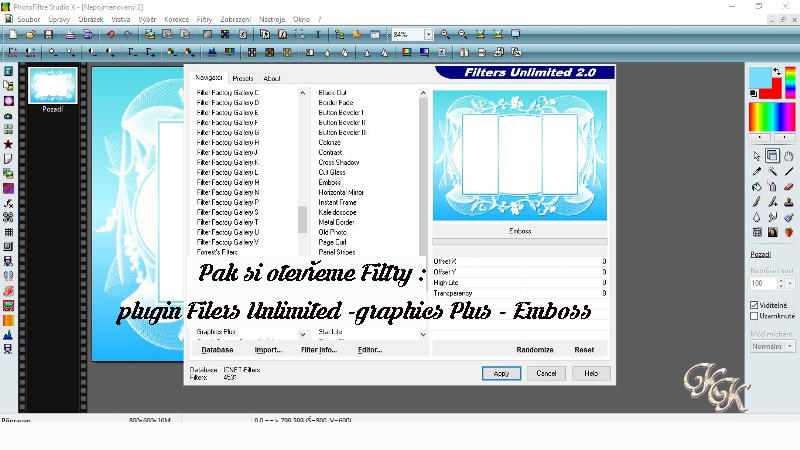Select the Clone stamp tool
The image size is (800, 450).
[789, 202]
